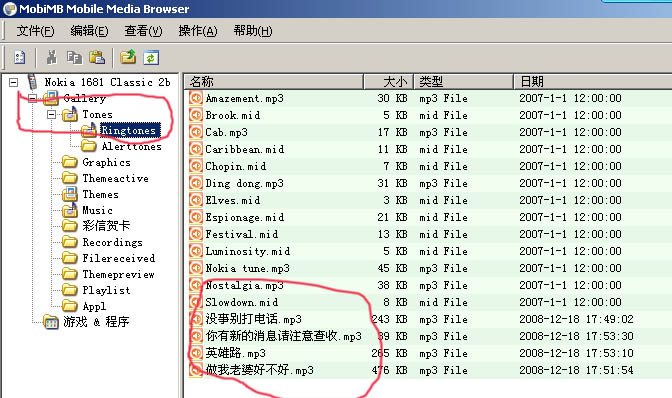Click the date 2008-12-18 17:53:10
672x398 pixels.
pyautogui.click(x=576, y=353)
